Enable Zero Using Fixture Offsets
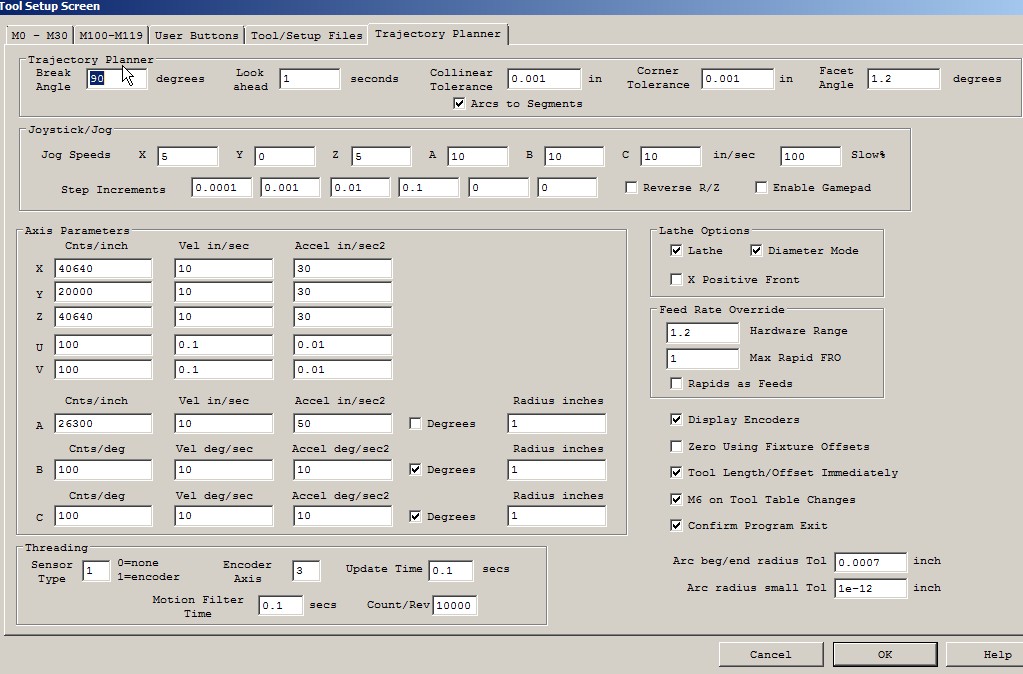 [x=677, y=447]
